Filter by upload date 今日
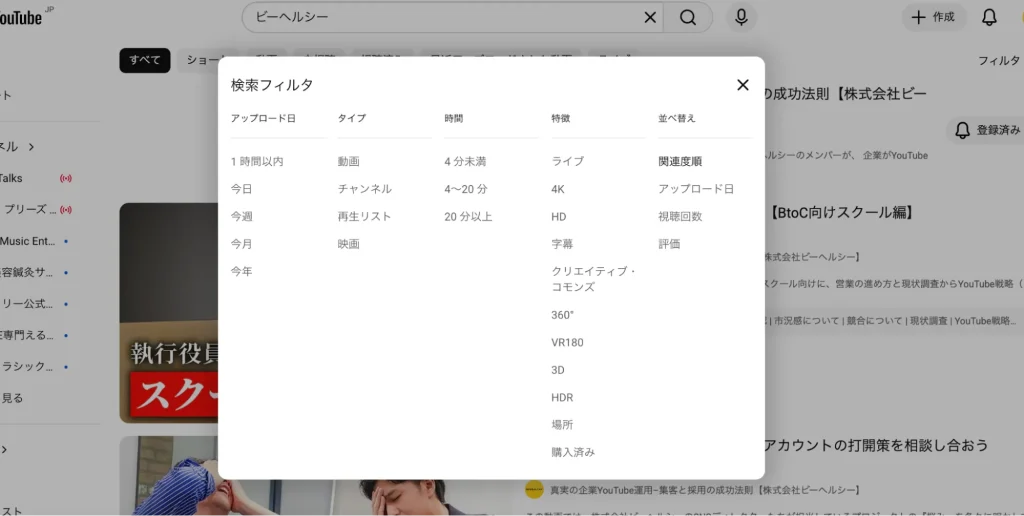The height and width of the screenshot is (516, 1024). pos(242,189)
